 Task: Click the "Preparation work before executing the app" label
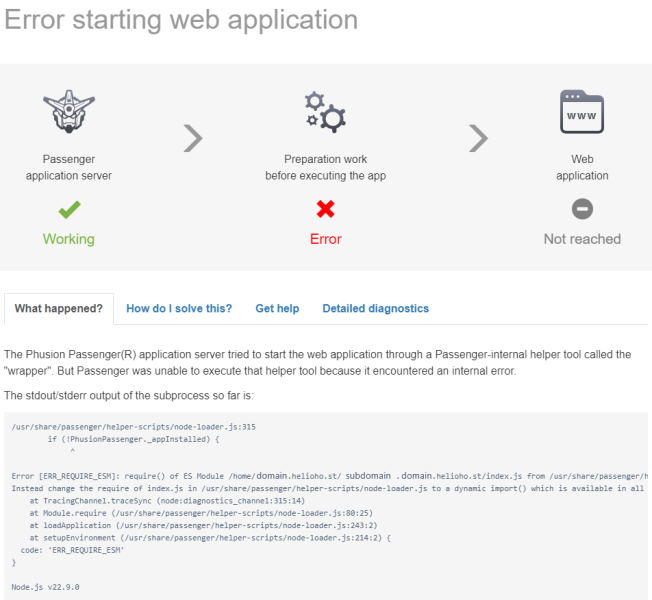tap(325, 167)
